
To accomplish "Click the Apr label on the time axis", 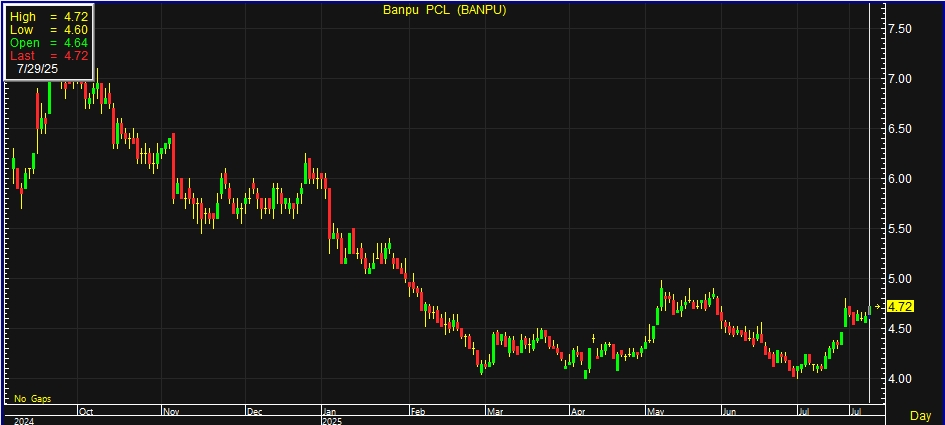I will pos(579,412).
